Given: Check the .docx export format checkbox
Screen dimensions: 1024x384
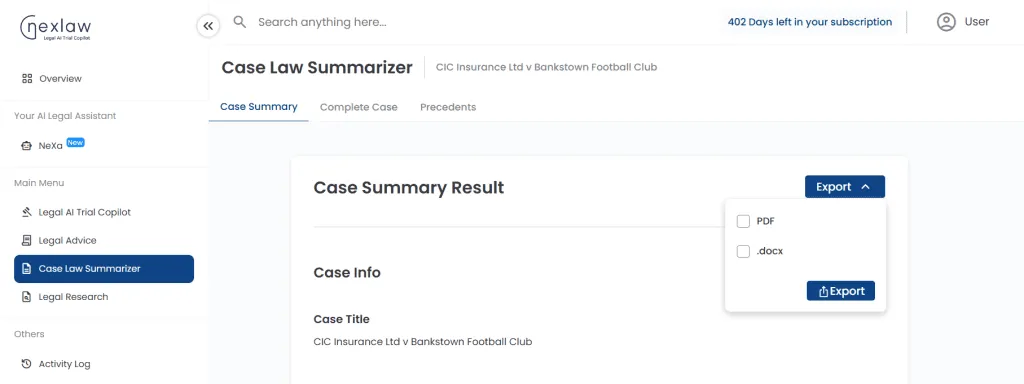Looking at the screenshot, I should pos(743,251).
